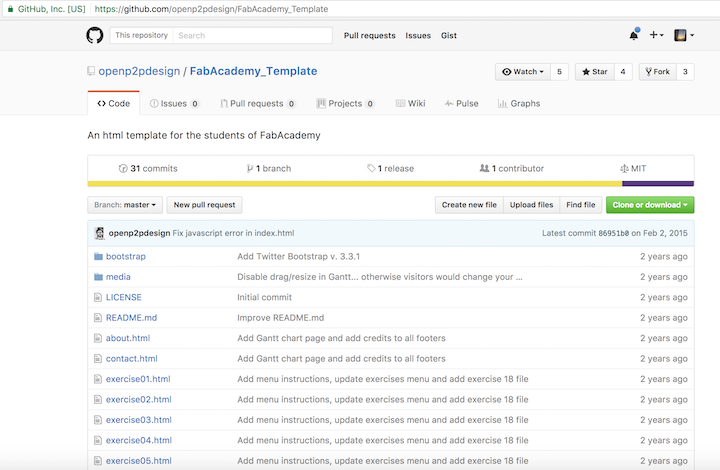Click the GitHub octocat logo
Viewport: 720px width, 470px height.
click(95, 35)
